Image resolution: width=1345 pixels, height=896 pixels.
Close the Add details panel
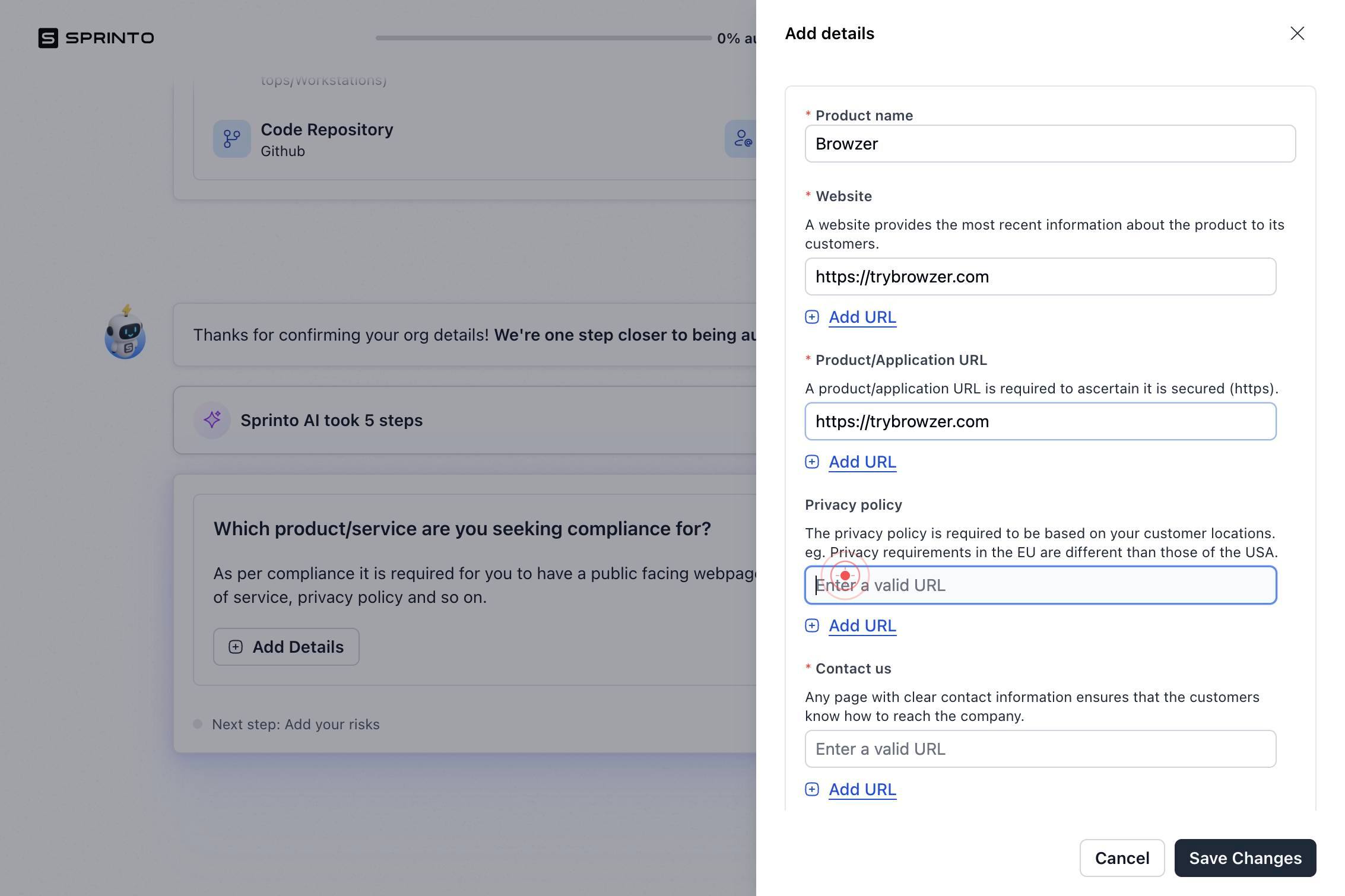click(1297, 33)
